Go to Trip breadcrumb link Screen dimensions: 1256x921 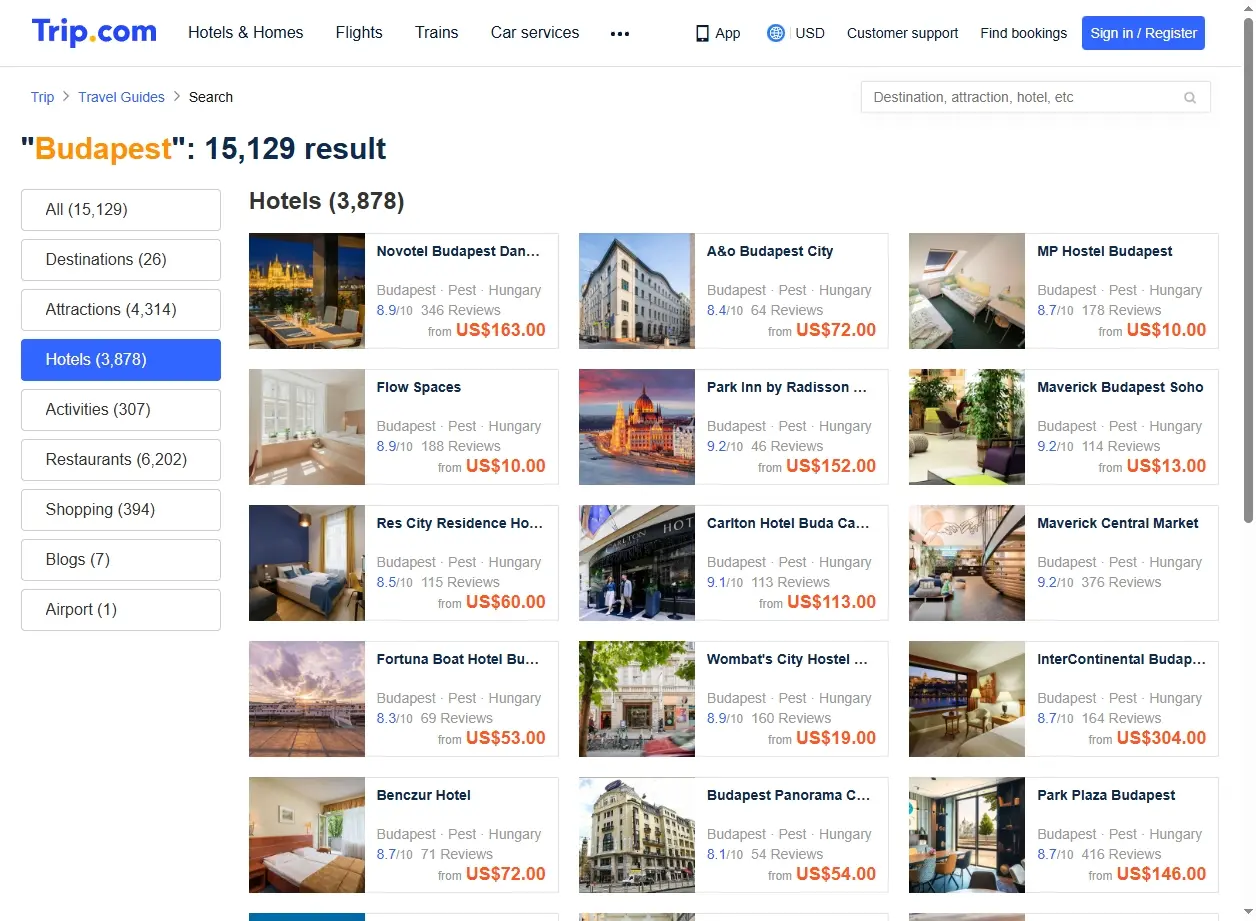click(x=42, y=97)
